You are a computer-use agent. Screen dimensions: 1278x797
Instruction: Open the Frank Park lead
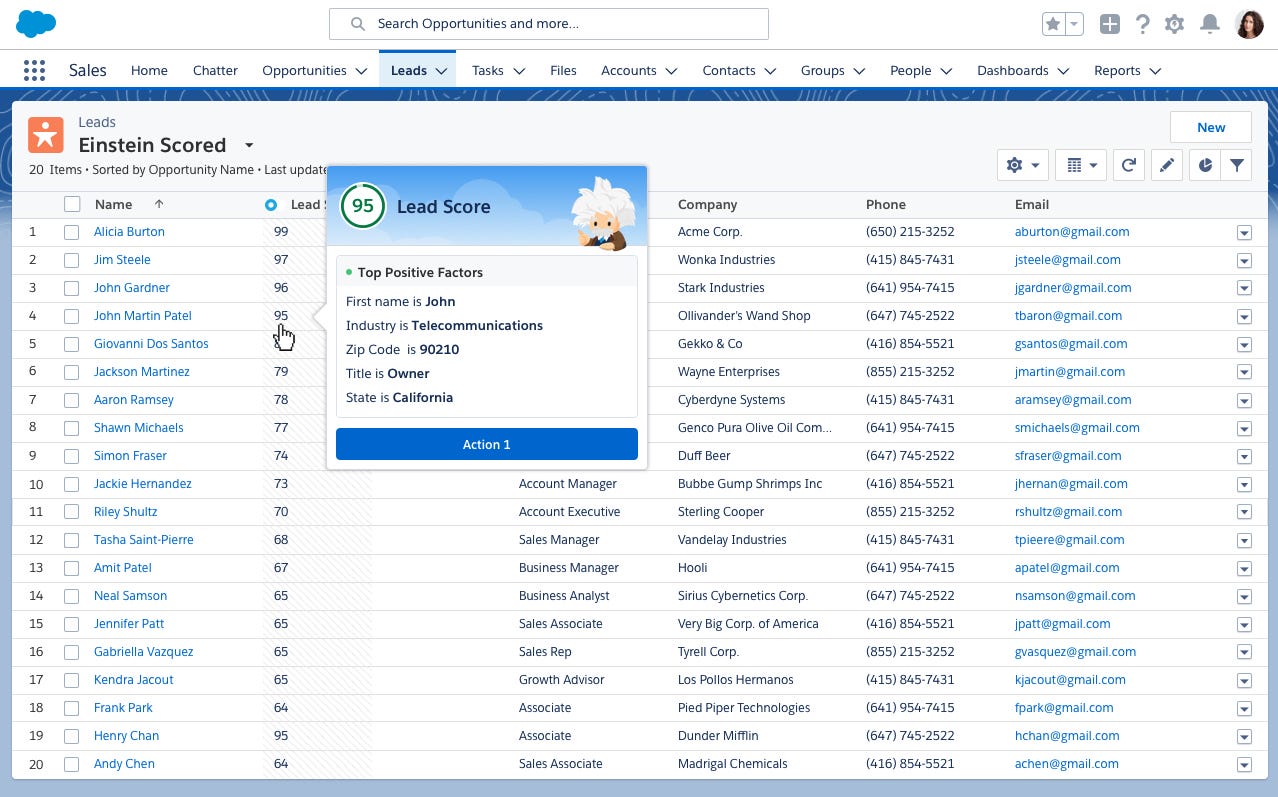click(x=123, y=708)
